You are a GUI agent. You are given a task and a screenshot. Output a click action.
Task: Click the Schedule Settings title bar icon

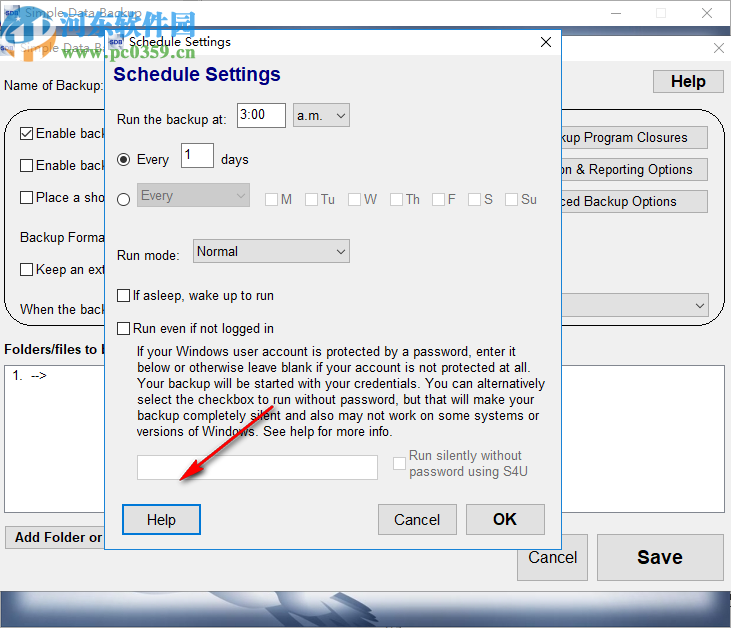pos(116,42)
